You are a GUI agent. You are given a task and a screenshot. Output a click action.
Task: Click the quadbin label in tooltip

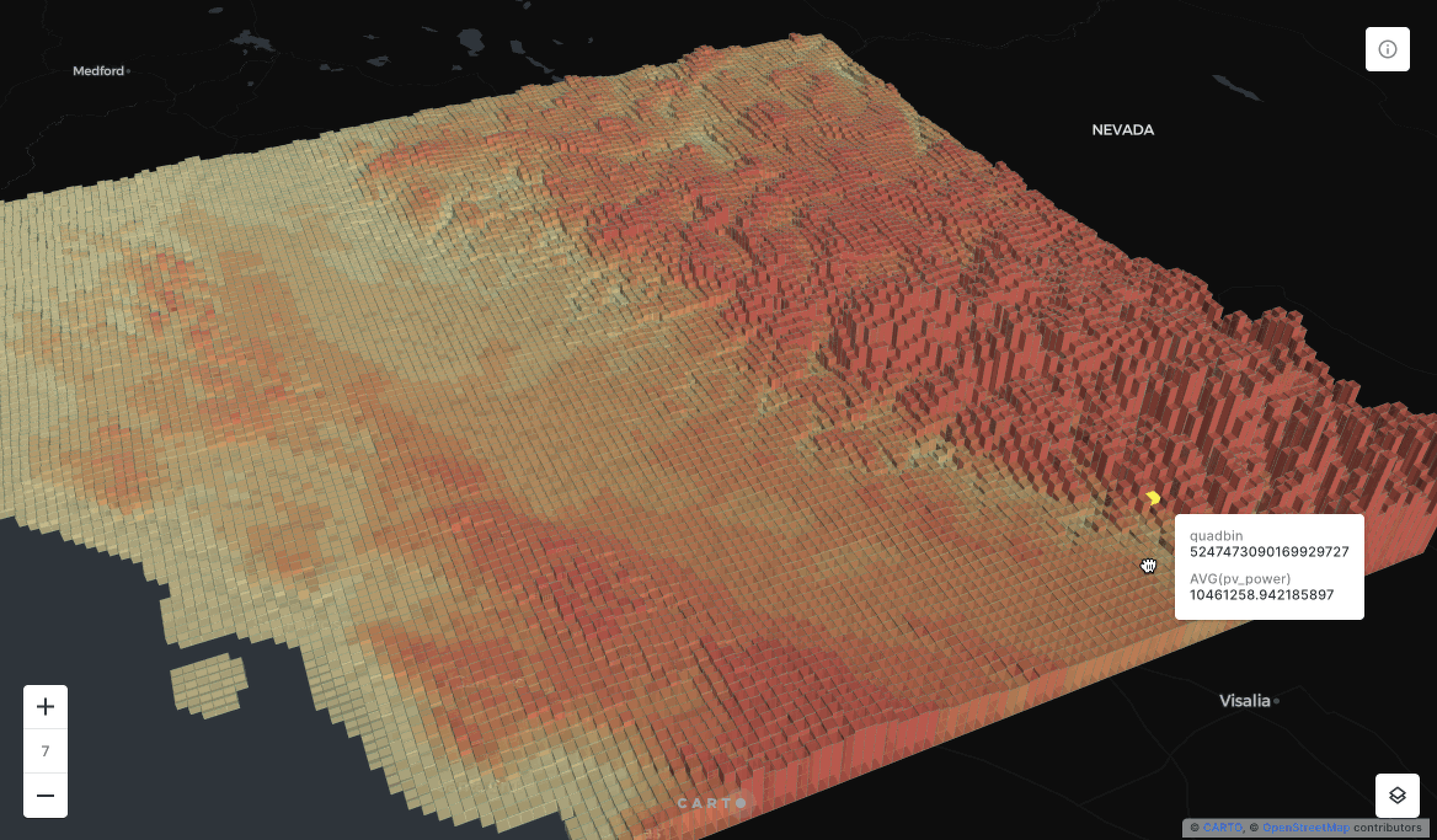[x=1216, y=536]
